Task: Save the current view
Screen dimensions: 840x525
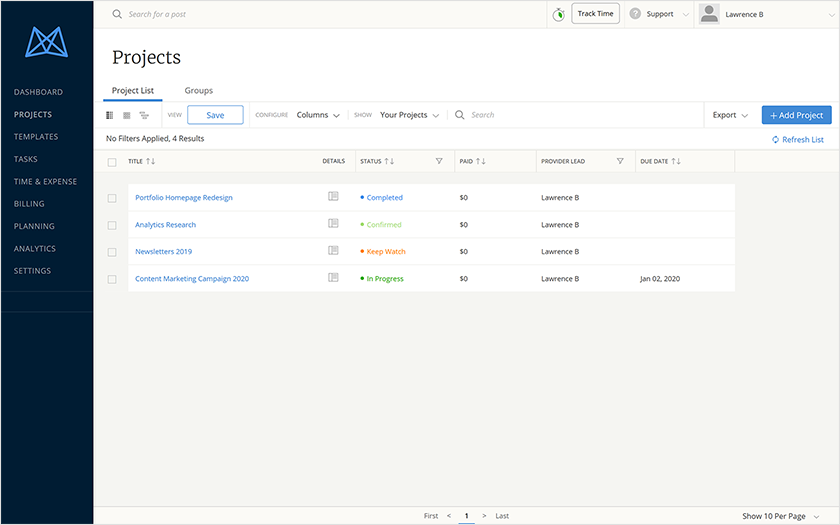Action: [215, 115]
